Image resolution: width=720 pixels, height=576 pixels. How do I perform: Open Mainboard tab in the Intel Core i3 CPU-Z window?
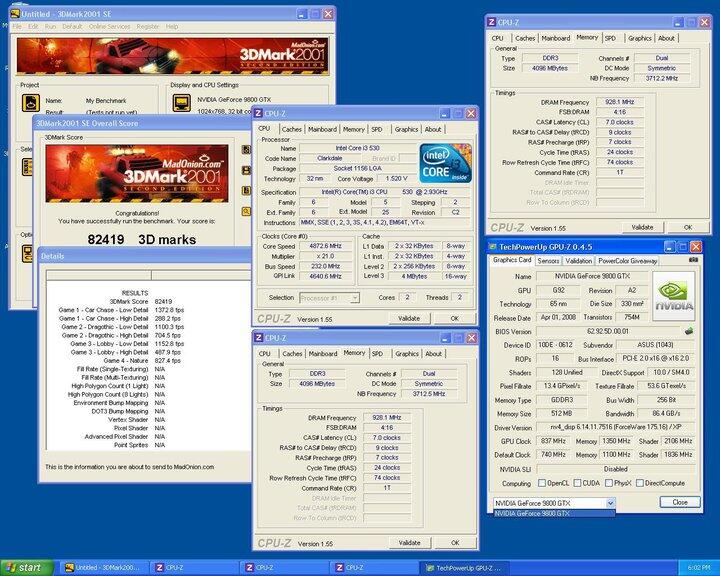coord(322,130)
